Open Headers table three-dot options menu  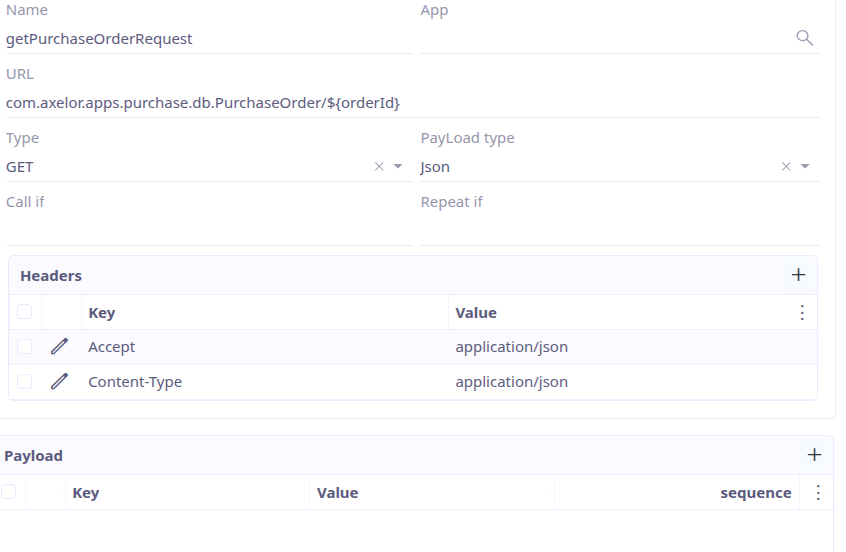click(x=801, y=313)
